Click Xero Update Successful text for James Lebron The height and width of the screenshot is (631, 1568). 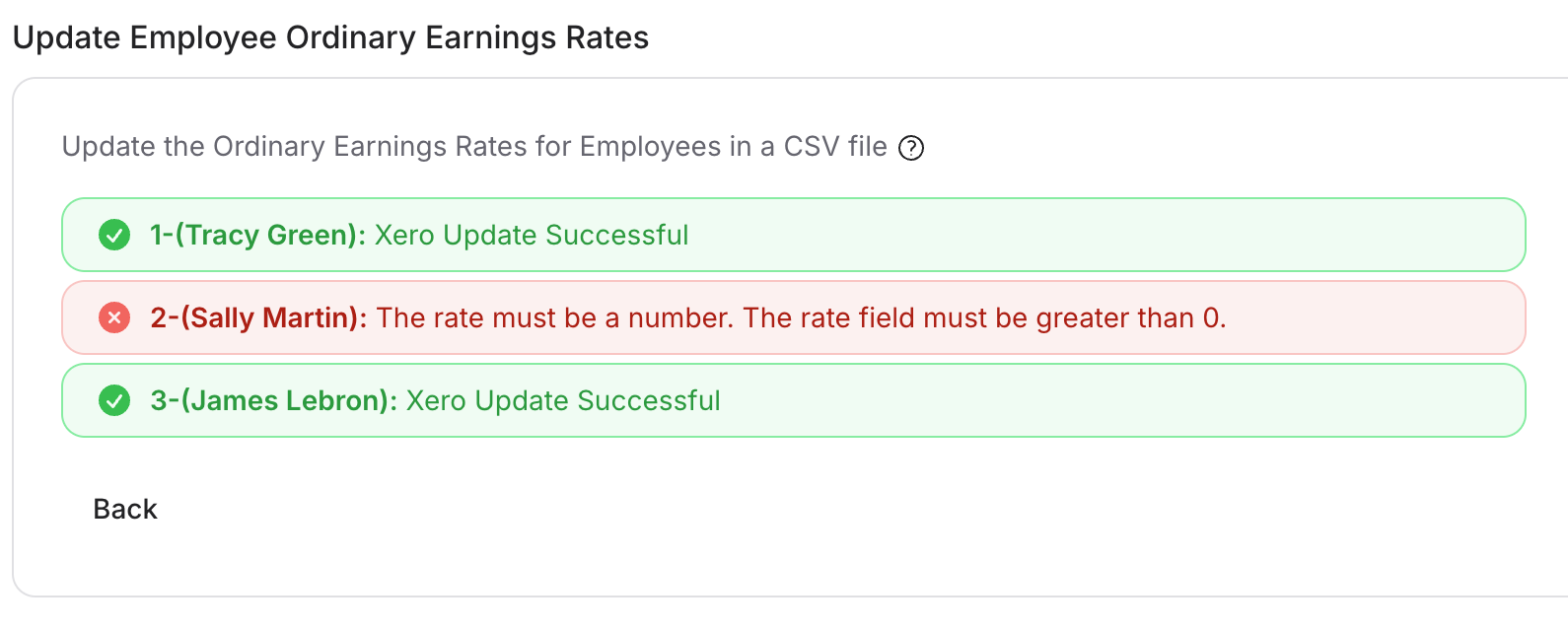click(564, 400)
